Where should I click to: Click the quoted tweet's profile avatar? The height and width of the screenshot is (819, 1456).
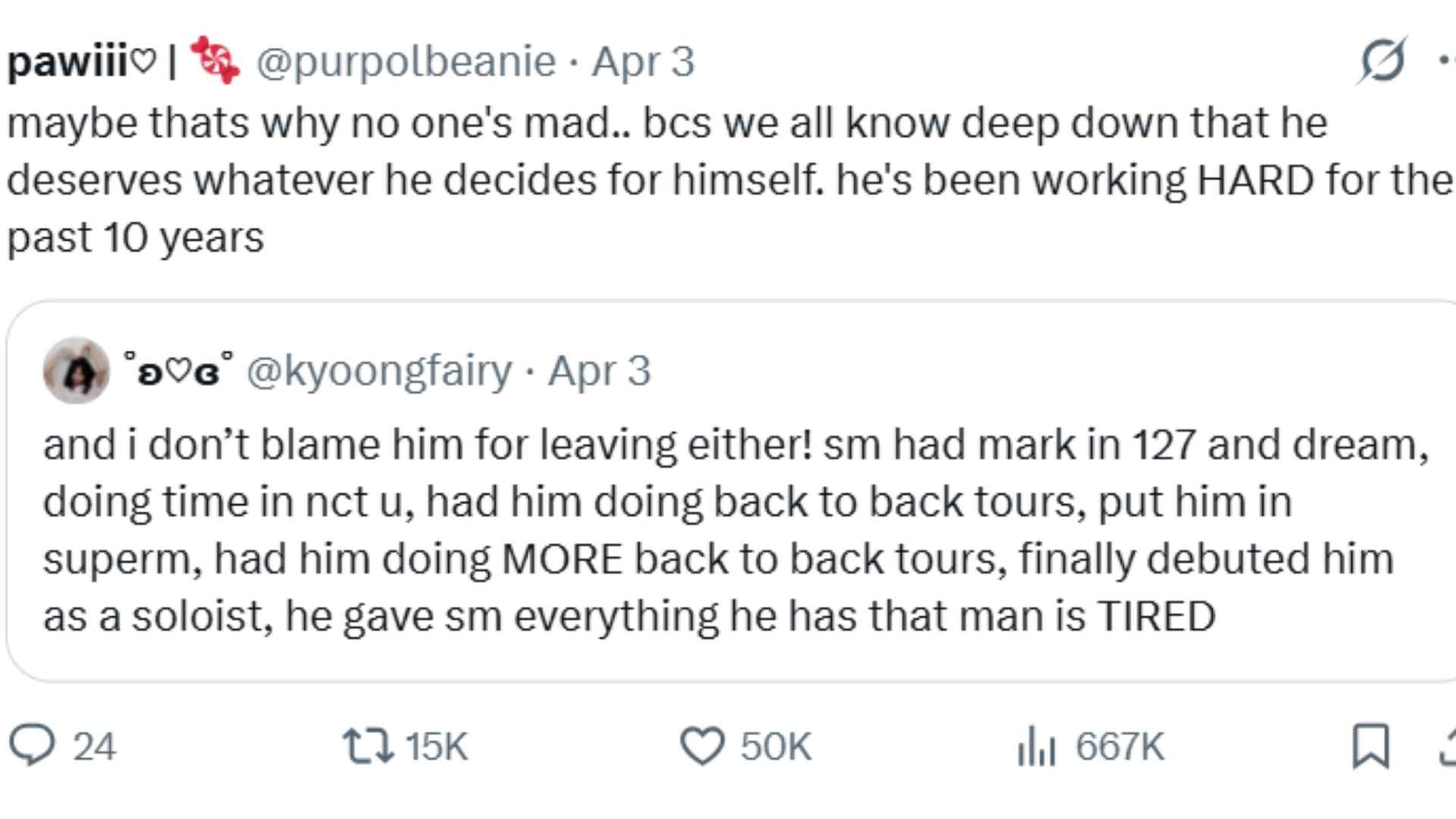[76, 371]
